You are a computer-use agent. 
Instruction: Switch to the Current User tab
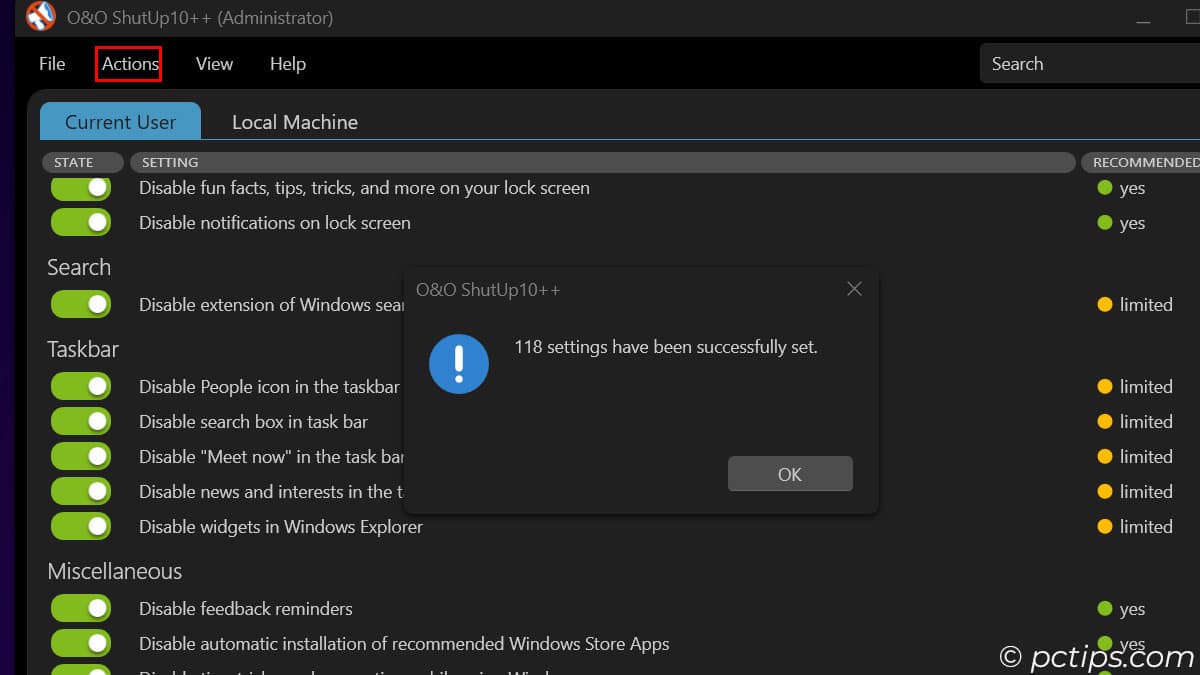tap(120, 122)
